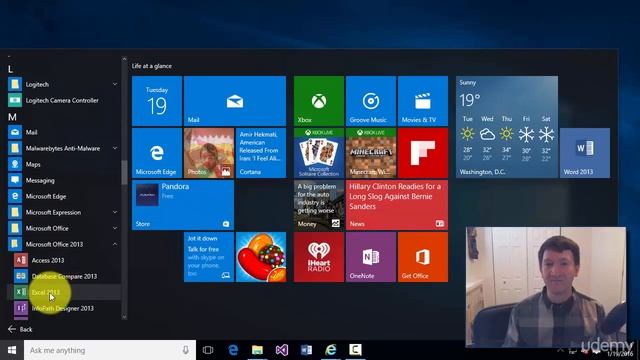Open the Flipboard tile

pyautogui.click(x=423, y=153)
